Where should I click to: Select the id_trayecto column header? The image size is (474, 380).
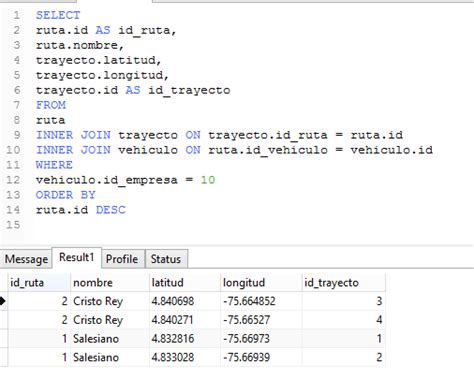click(x=344, y=283)
